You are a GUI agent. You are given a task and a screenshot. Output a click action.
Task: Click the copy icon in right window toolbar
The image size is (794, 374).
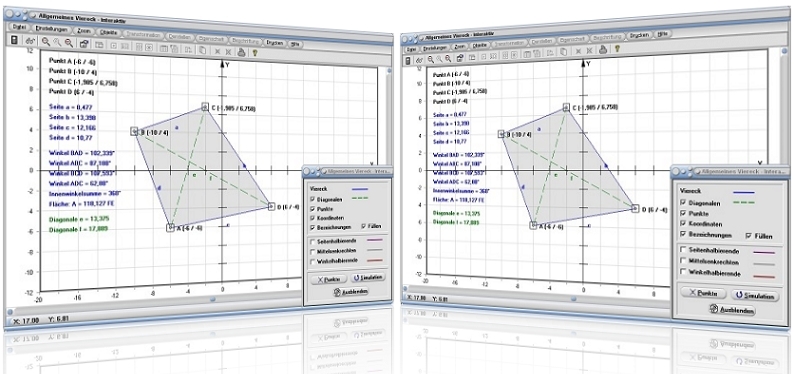[x=563, y=51]
